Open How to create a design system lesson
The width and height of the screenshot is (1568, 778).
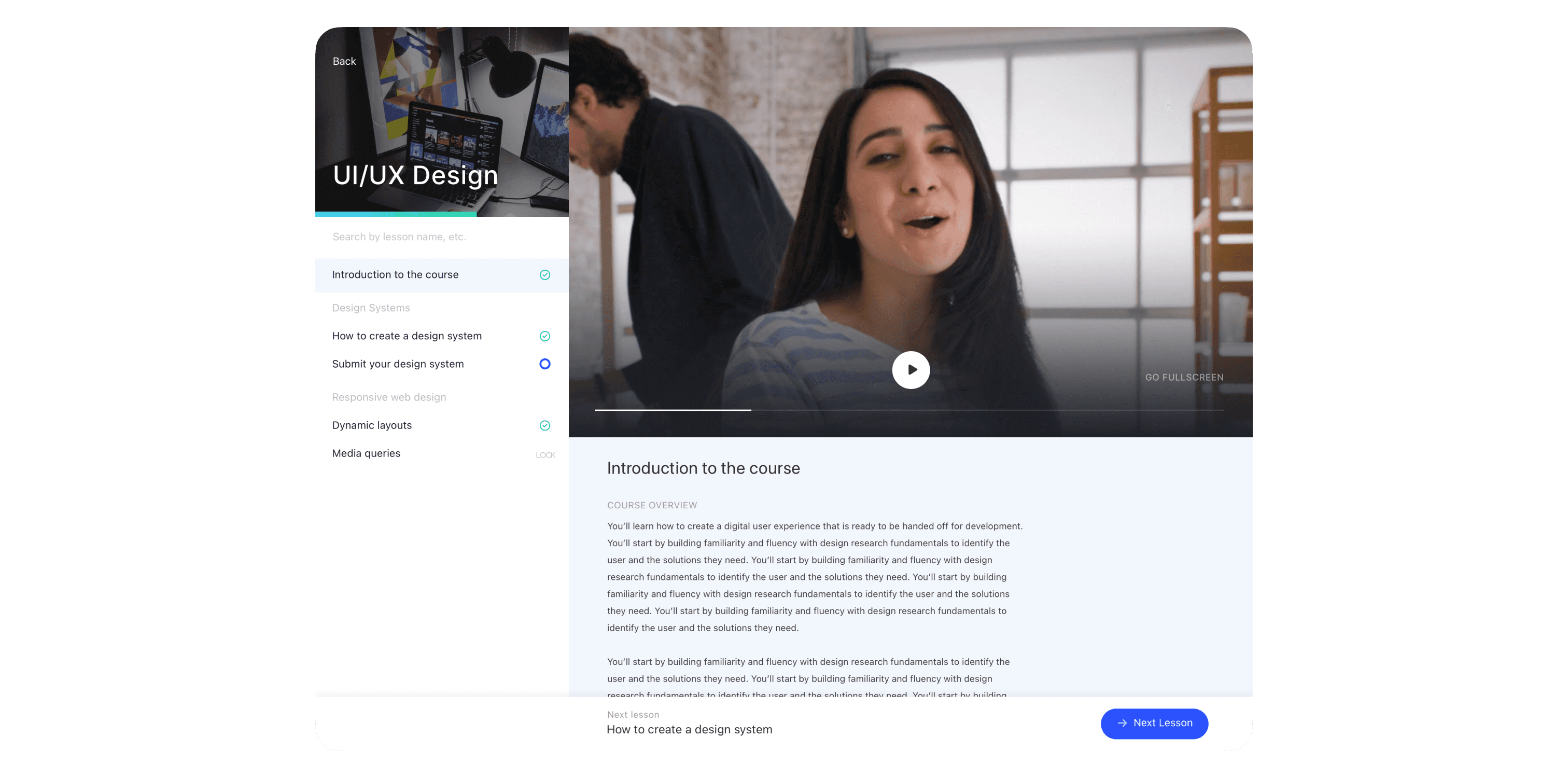tap(407, 336)
